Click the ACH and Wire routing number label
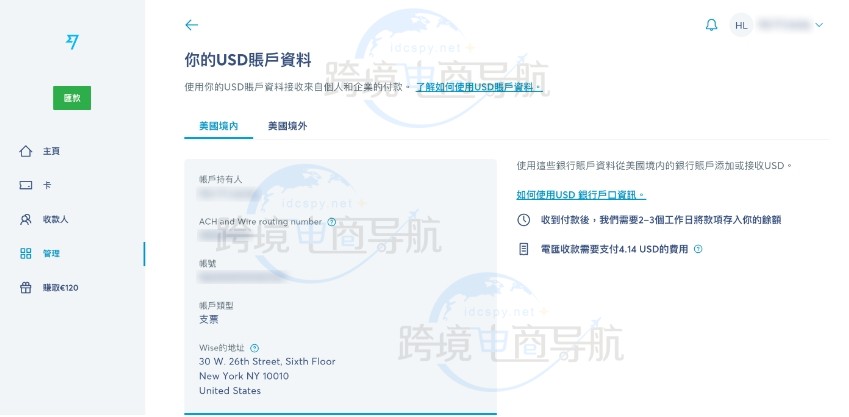This screenshot has height=417, width=849. coord(260,221)
